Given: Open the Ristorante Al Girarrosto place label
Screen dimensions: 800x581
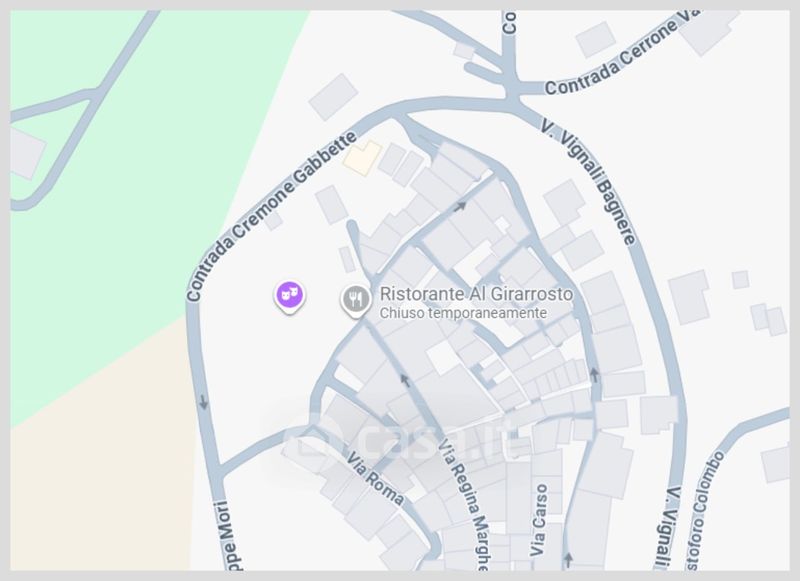Looking at the screenshot, I should pos(476,294).
